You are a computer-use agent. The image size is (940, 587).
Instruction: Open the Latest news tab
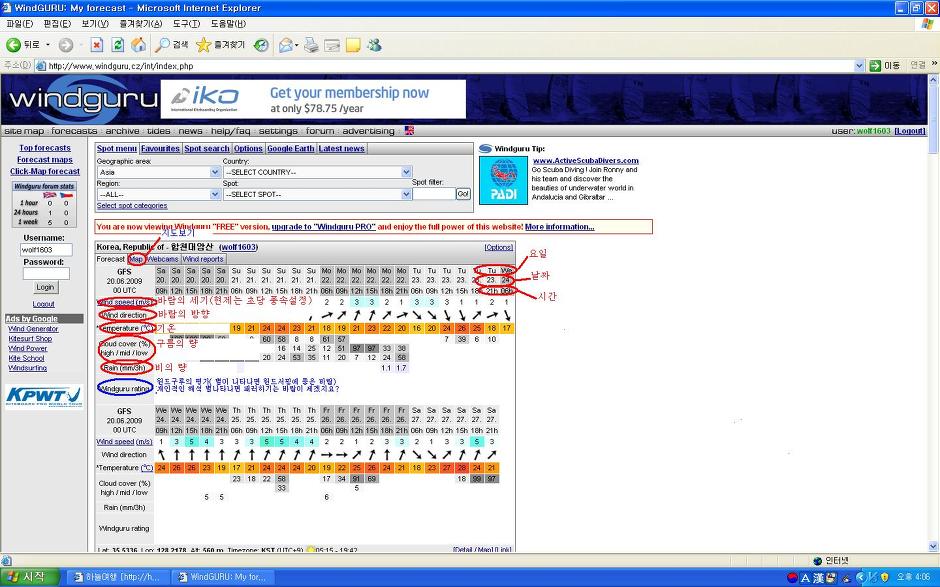pos(341,149)
